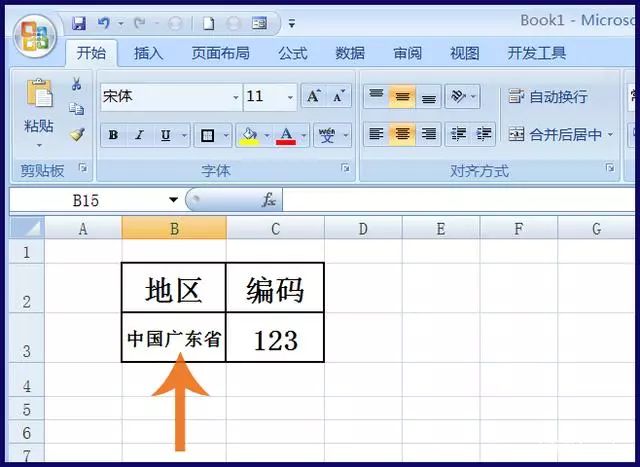The image size is (640, 467).
Task: Open the 视图 ribbon tab
Action: [x=464, y=53]
